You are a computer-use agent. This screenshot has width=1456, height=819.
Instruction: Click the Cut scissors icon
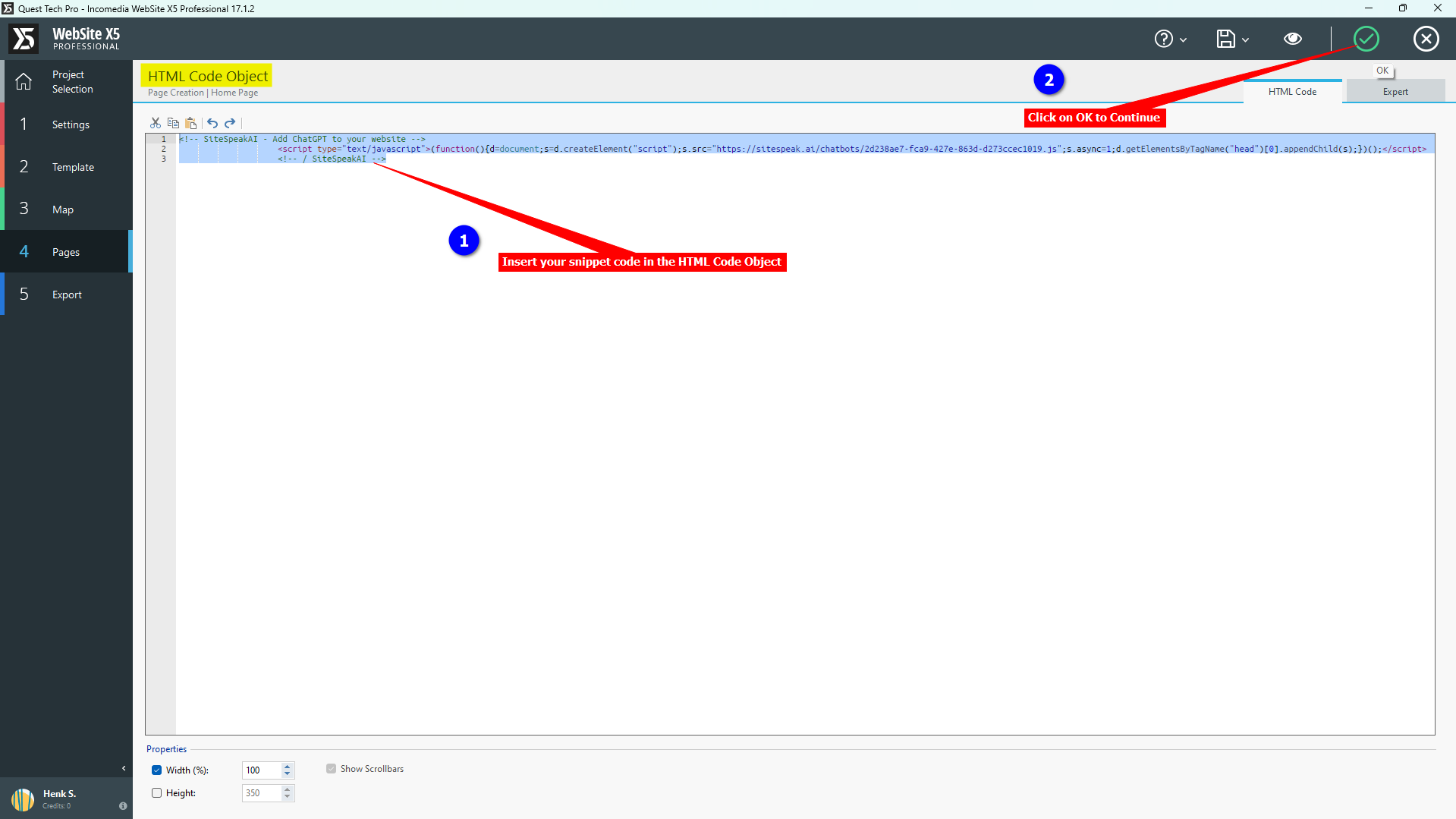coord(156,123)
